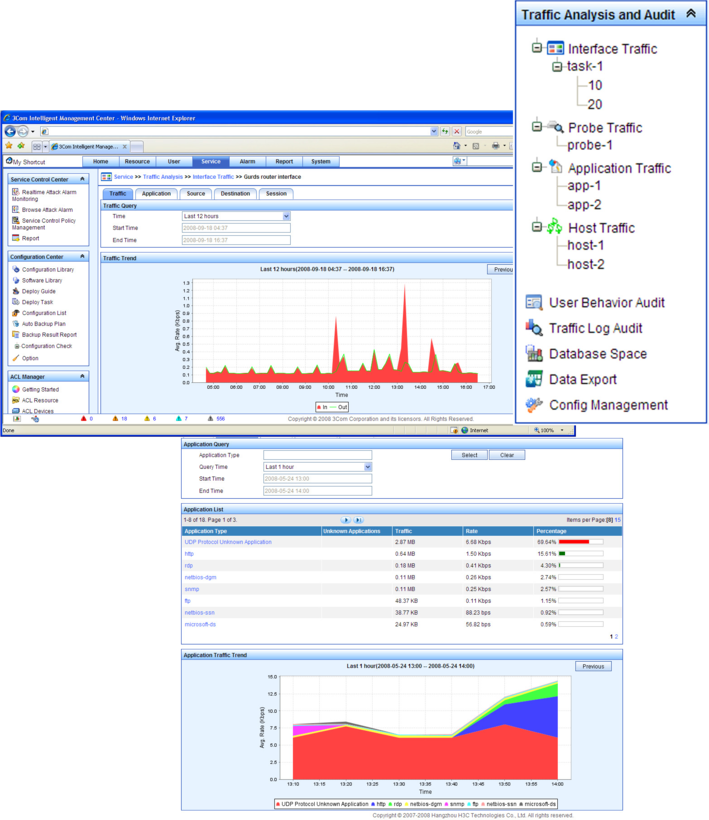The height and width of the screenshot is (820, 709).
Task: Click the Option item in Configuration Center
Action: 30,358
